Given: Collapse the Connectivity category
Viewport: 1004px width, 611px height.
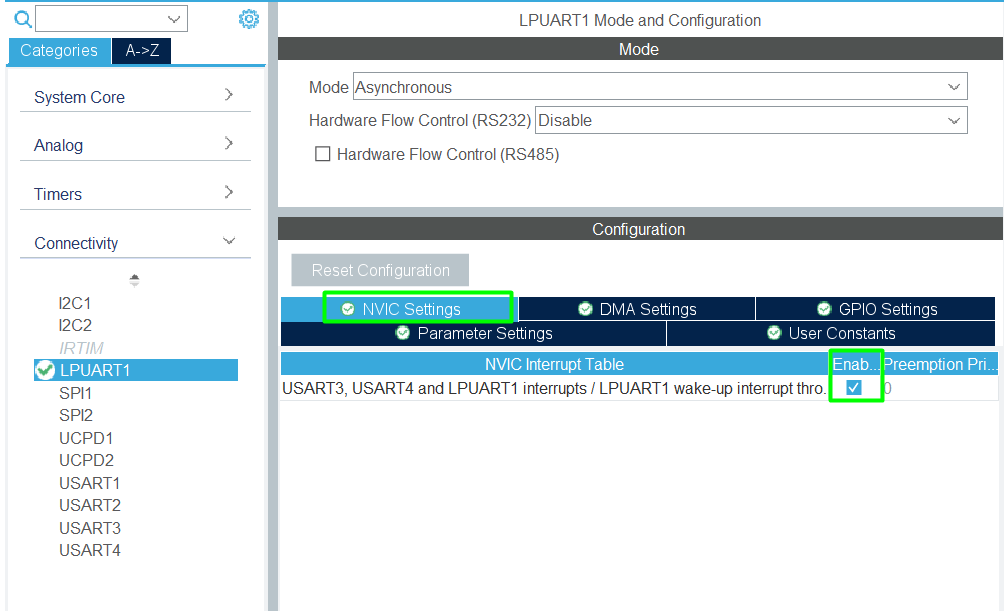Looking at the screenshot, I should [x=135, y=243].
